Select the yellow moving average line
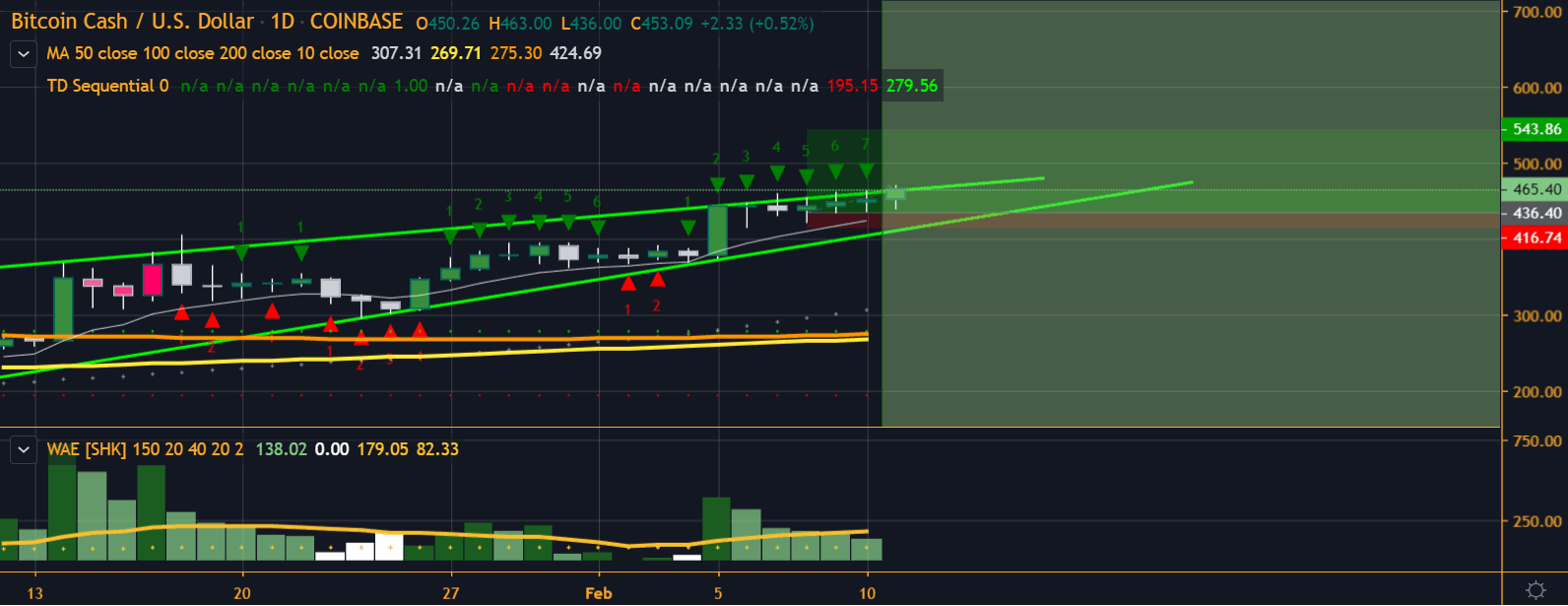 point(433,354)
